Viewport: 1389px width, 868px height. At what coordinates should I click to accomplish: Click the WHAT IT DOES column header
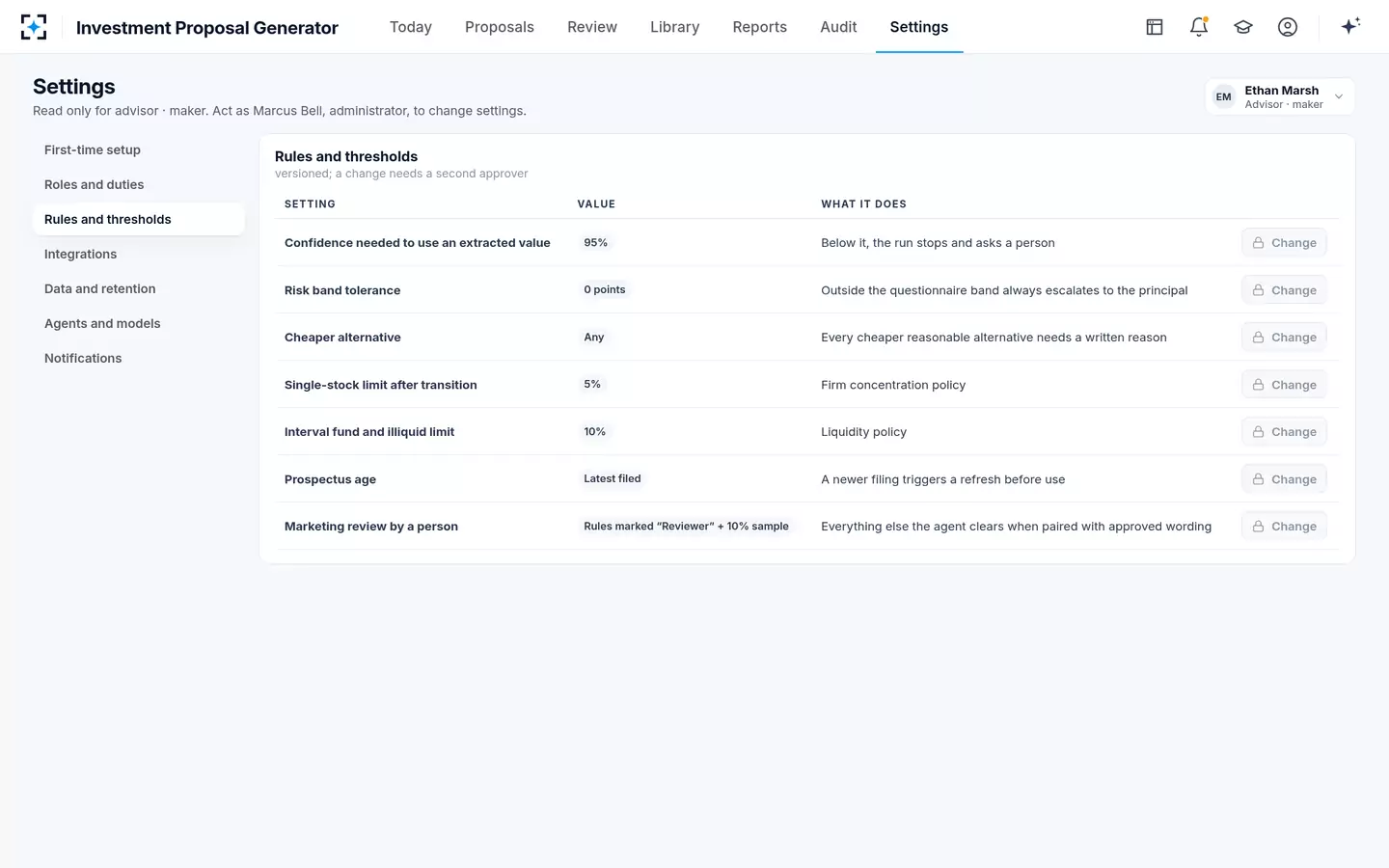click(863, 204)
